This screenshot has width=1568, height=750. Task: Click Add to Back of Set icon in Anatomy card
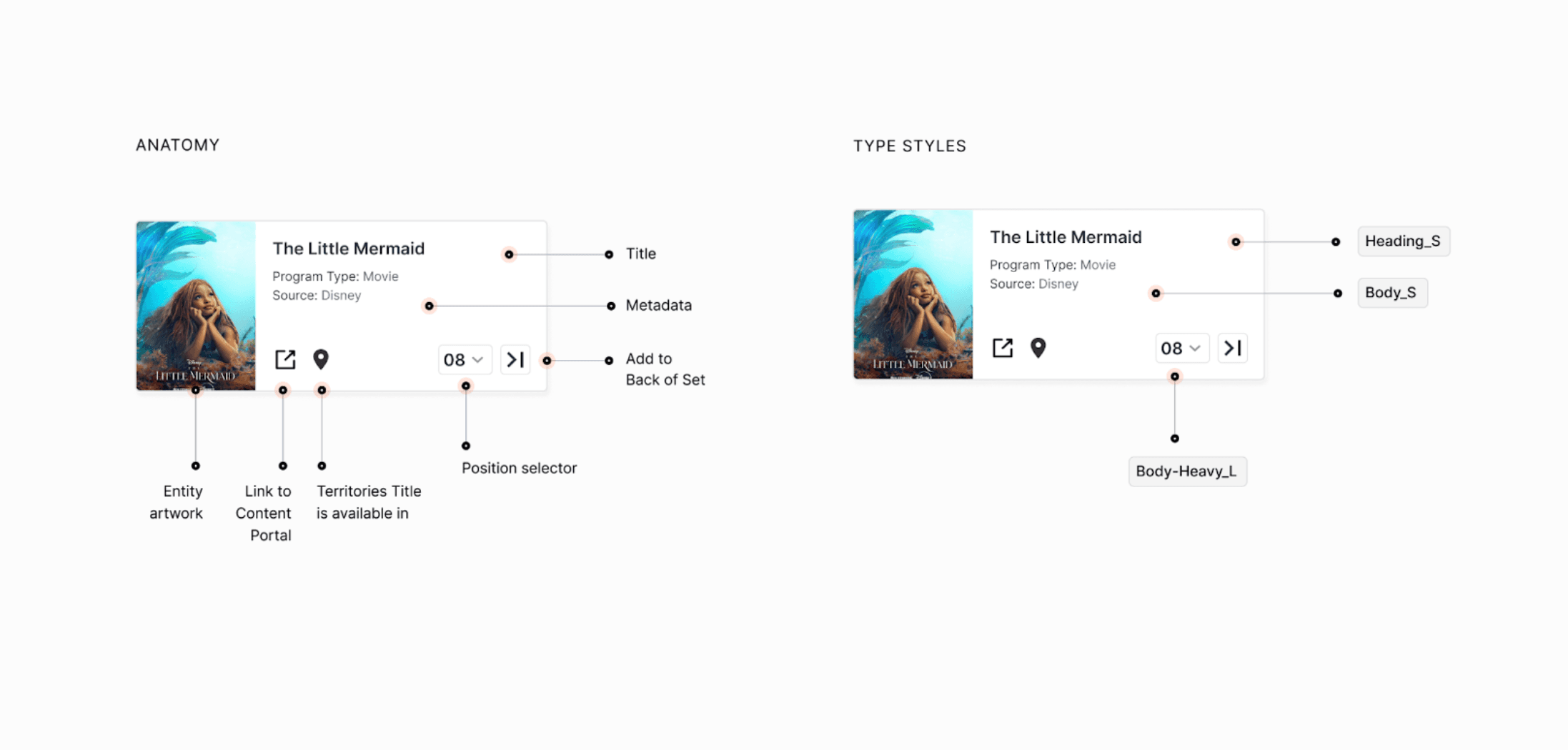tap(515, 359)
